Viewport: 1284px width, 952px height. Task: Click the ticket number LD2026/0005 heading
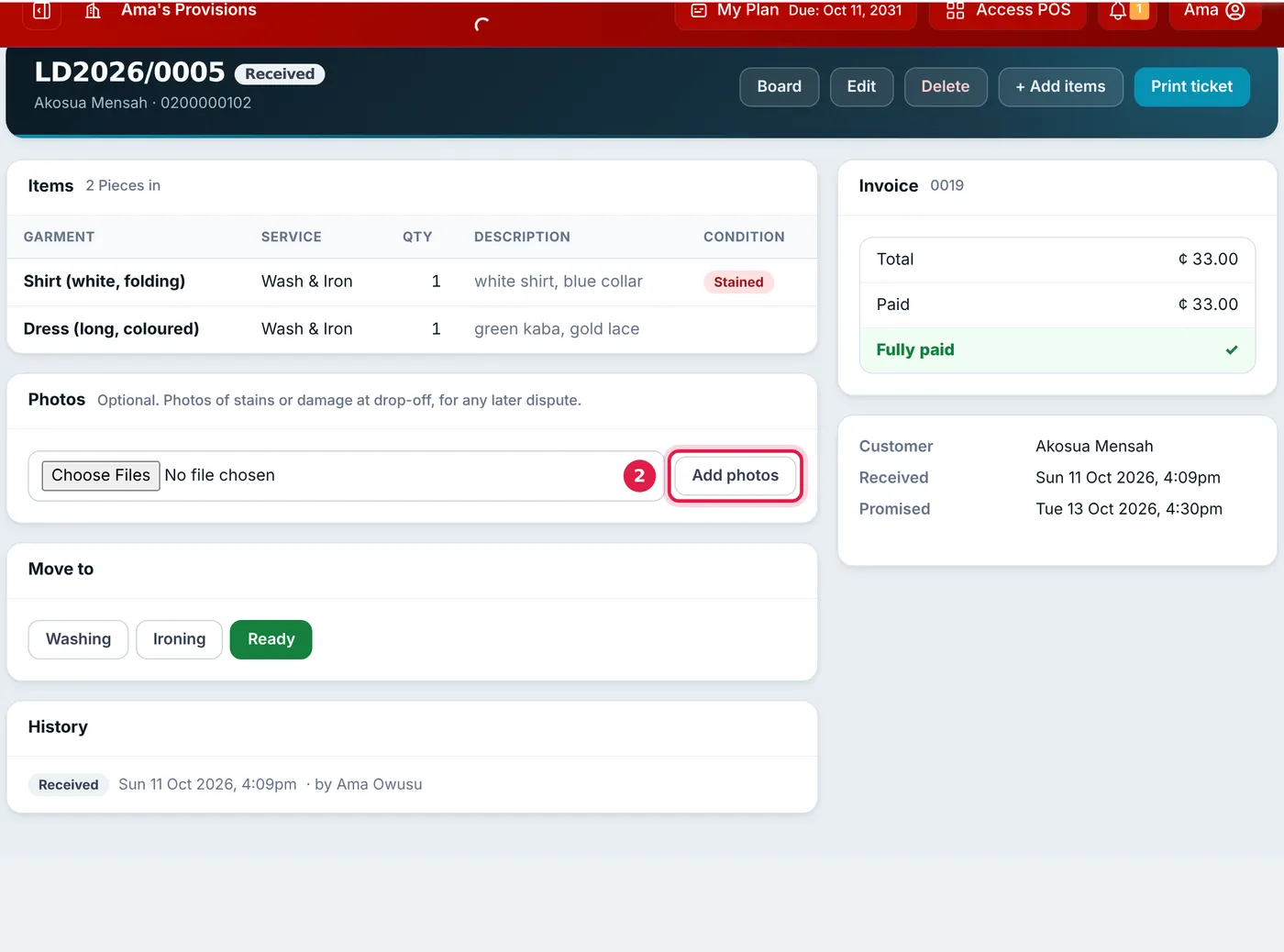129,72
